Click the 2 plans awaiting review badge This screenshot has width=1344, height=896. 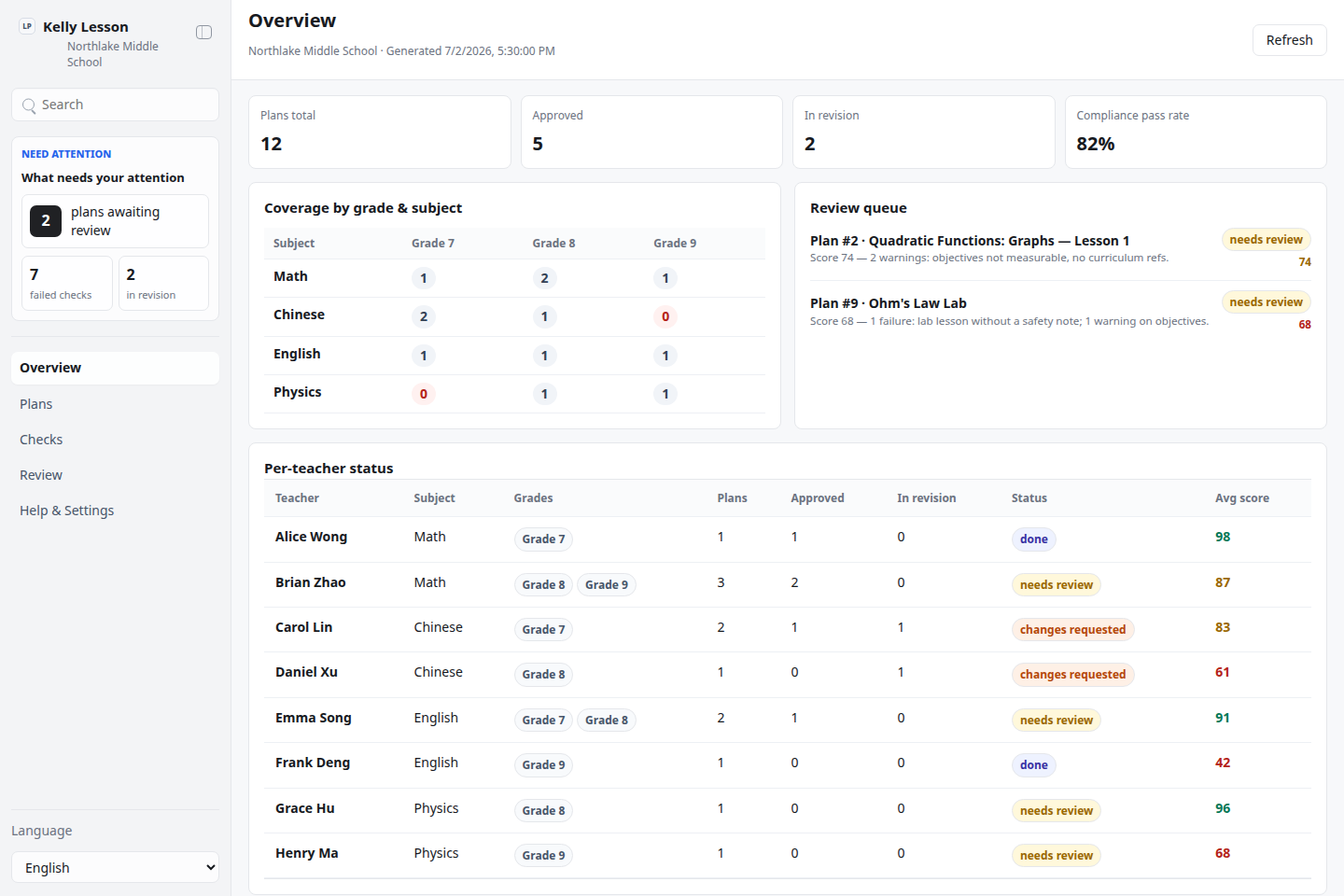point(46,221)
